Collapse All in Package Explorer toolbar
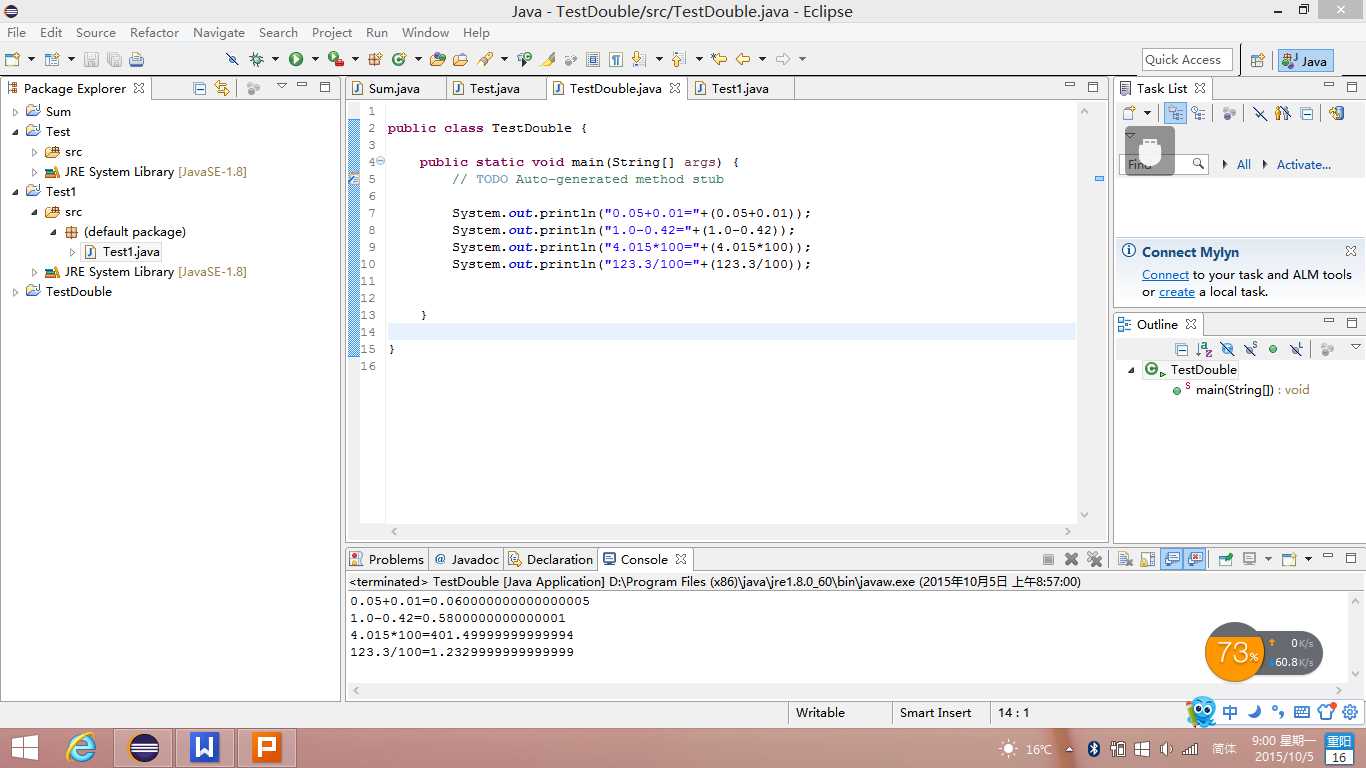 coord(199,88)
